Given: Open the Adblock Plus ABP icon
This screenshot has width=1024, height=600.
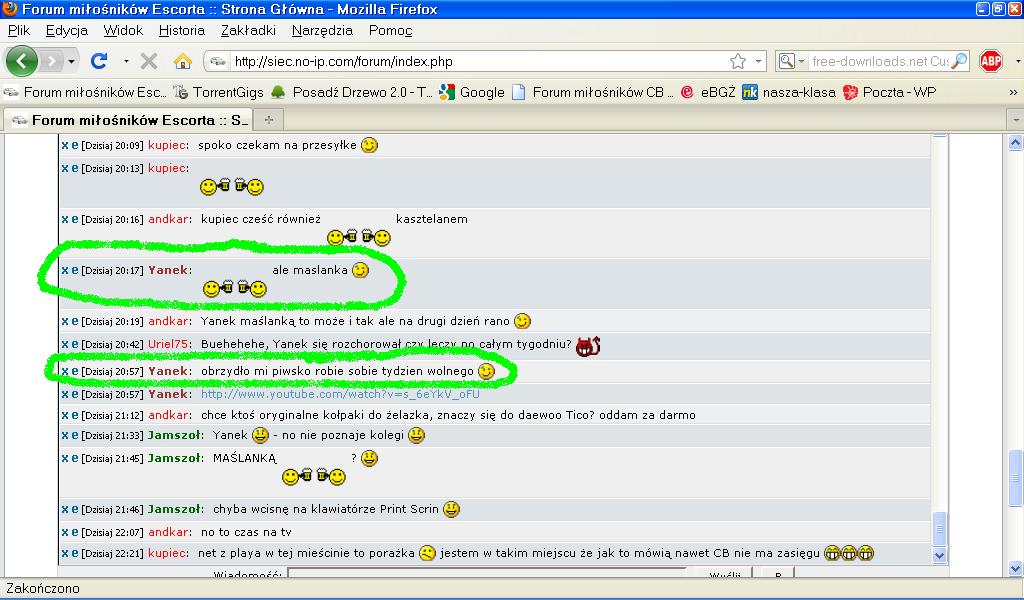Looking at the screenshot, I should click(990, 61).
